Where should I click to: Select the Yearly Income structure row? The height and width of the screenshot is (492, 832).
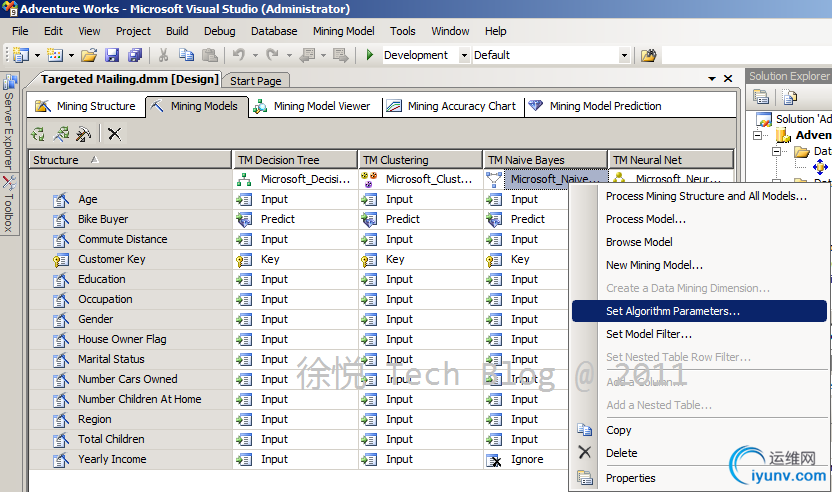[131, 460]
